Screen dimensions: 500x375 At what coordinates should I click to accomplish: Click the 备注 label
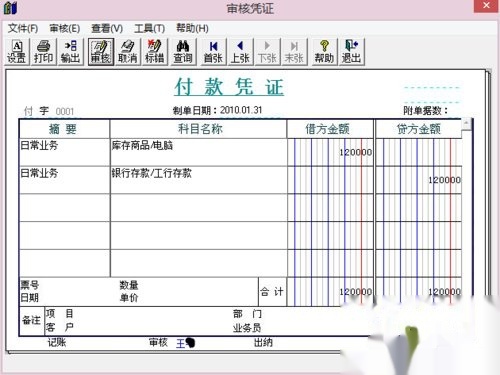coord(31,320)
